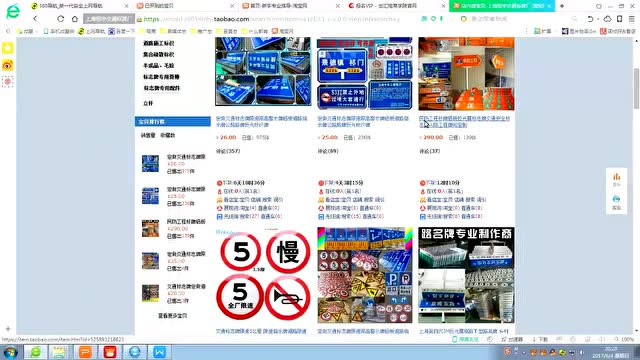Click the 360 browser logo icon
Image resolution: width=640 pixels, height=360 pixels.
click(x=13, y=11)
